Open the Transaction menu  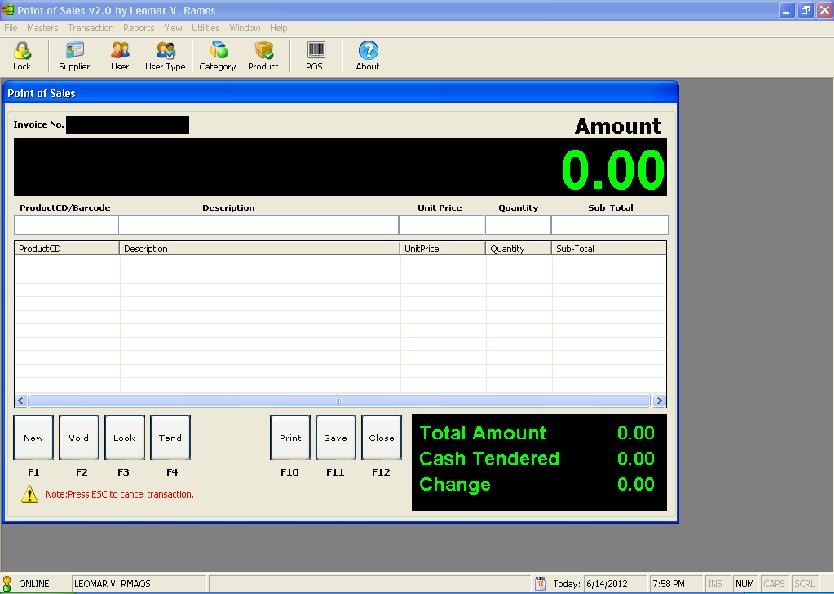[90, 27]
